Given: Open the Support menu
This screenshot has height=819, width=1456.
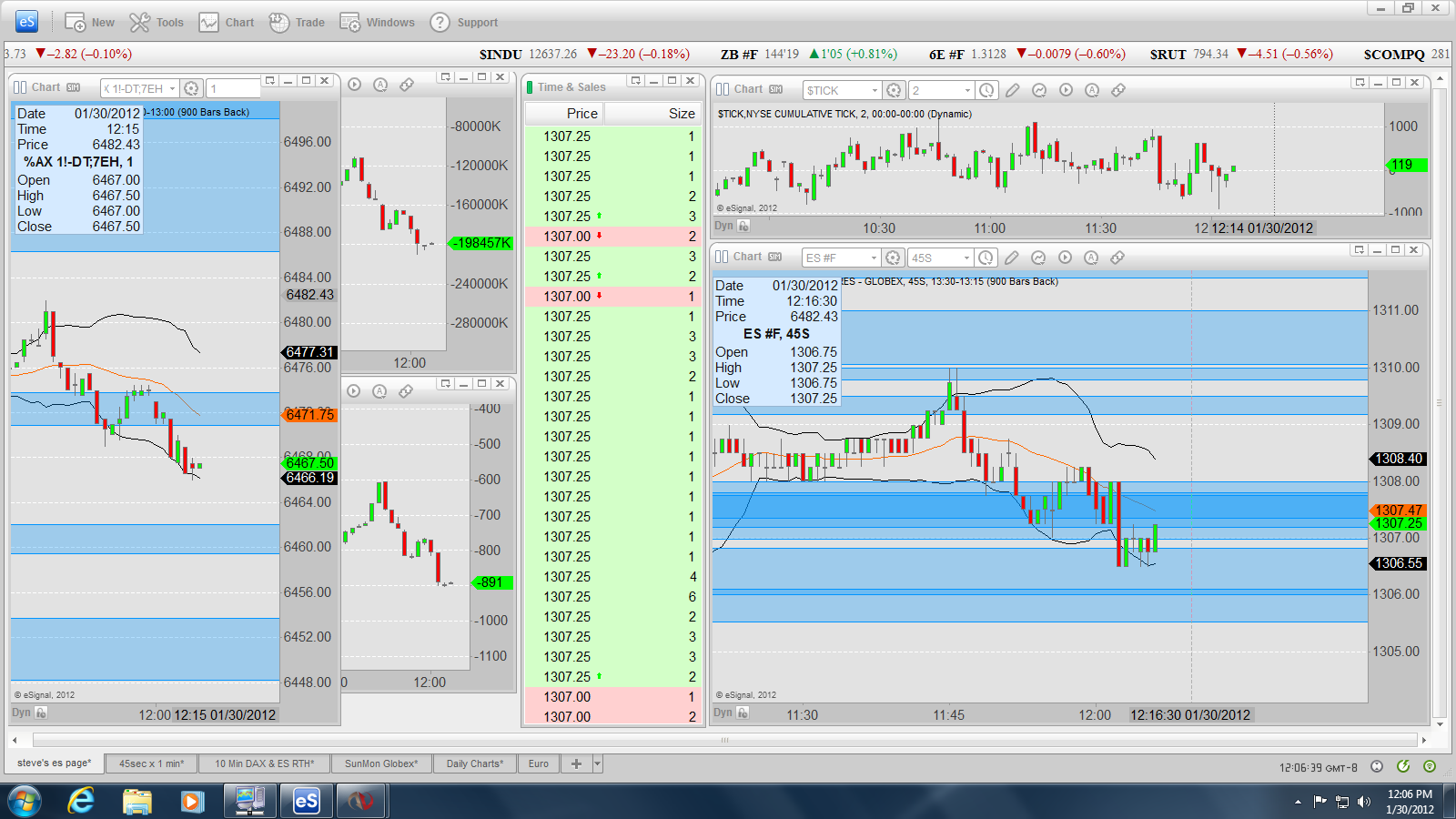Looking at the screenshot, I should tap(464, 22).
